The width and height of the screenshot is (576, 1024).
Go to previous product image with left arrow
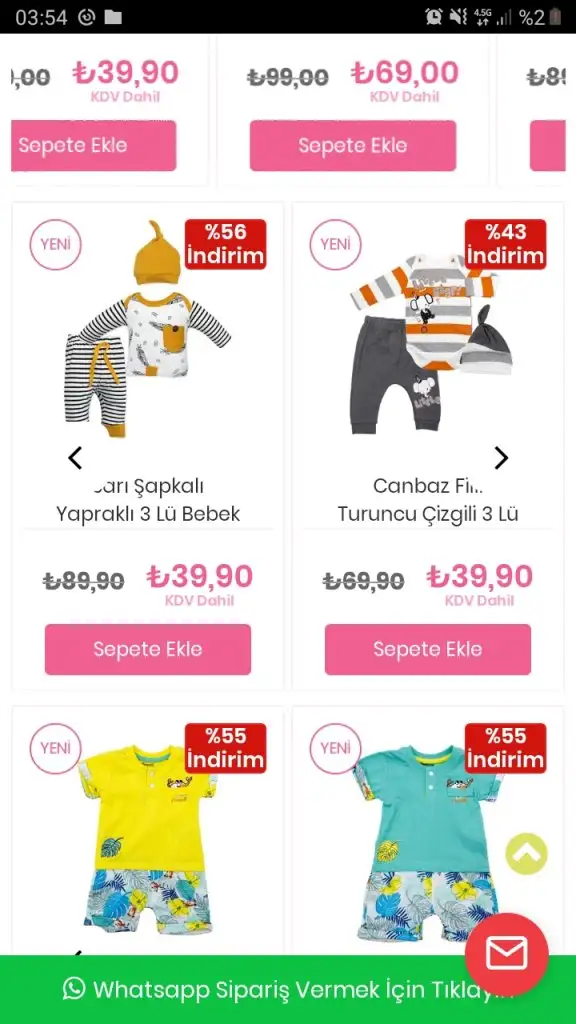point(75,458)
